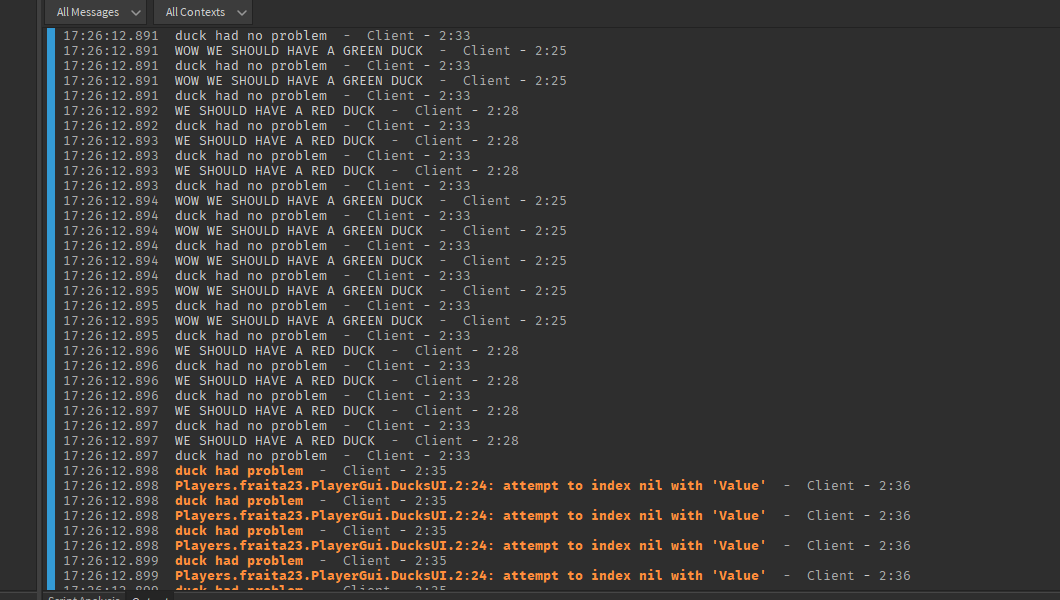
Task: Click the chevron arrow beside All Messages
Action: (137, 13)
